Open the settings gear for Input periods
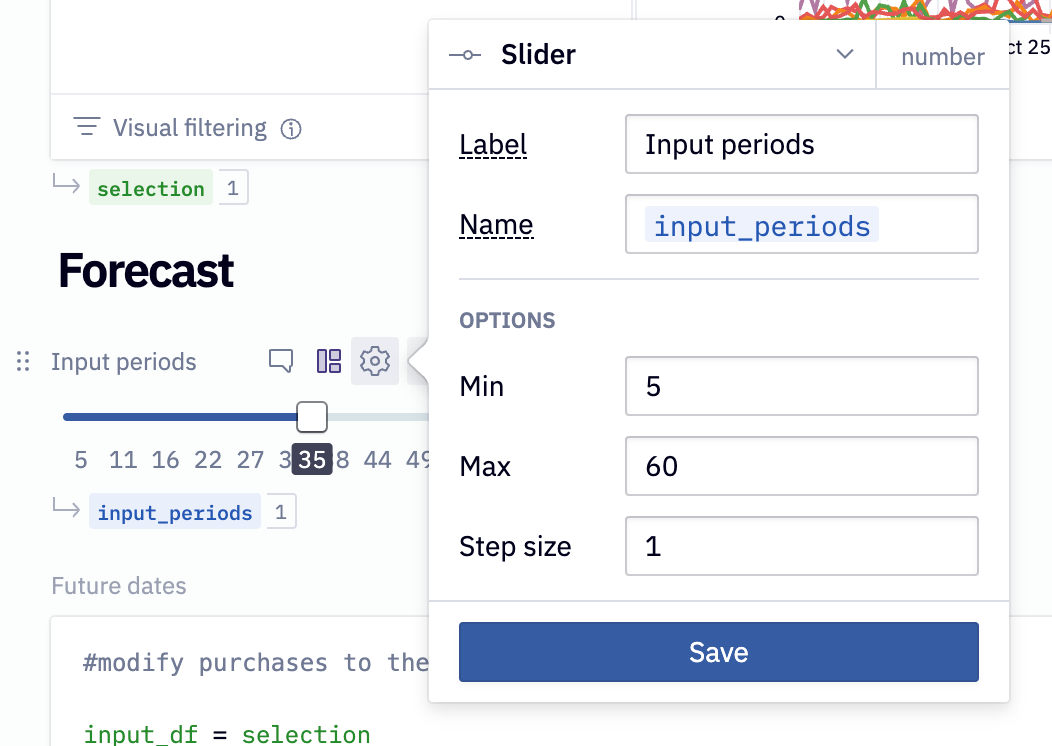This screenshot has width=1052, height=746. [x=375, y=361]
